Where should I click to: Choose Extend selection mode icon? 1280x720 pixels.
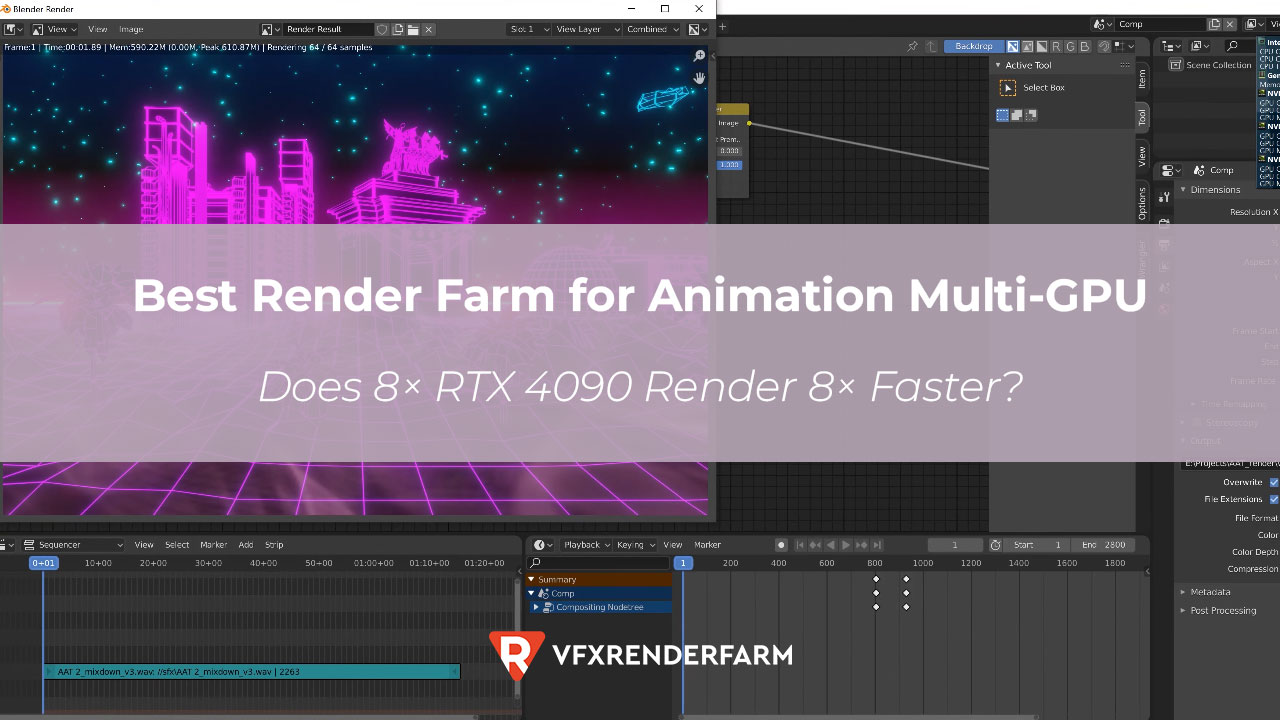[x=1017, y=115]
